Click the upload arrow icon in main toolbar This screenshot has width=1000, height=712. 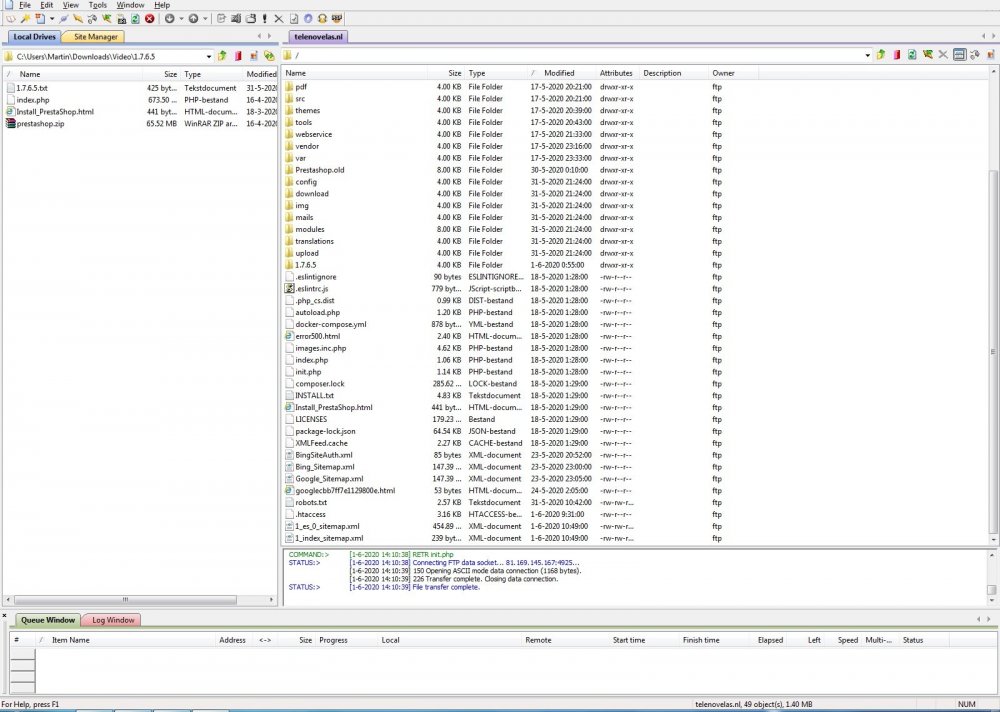194,19
